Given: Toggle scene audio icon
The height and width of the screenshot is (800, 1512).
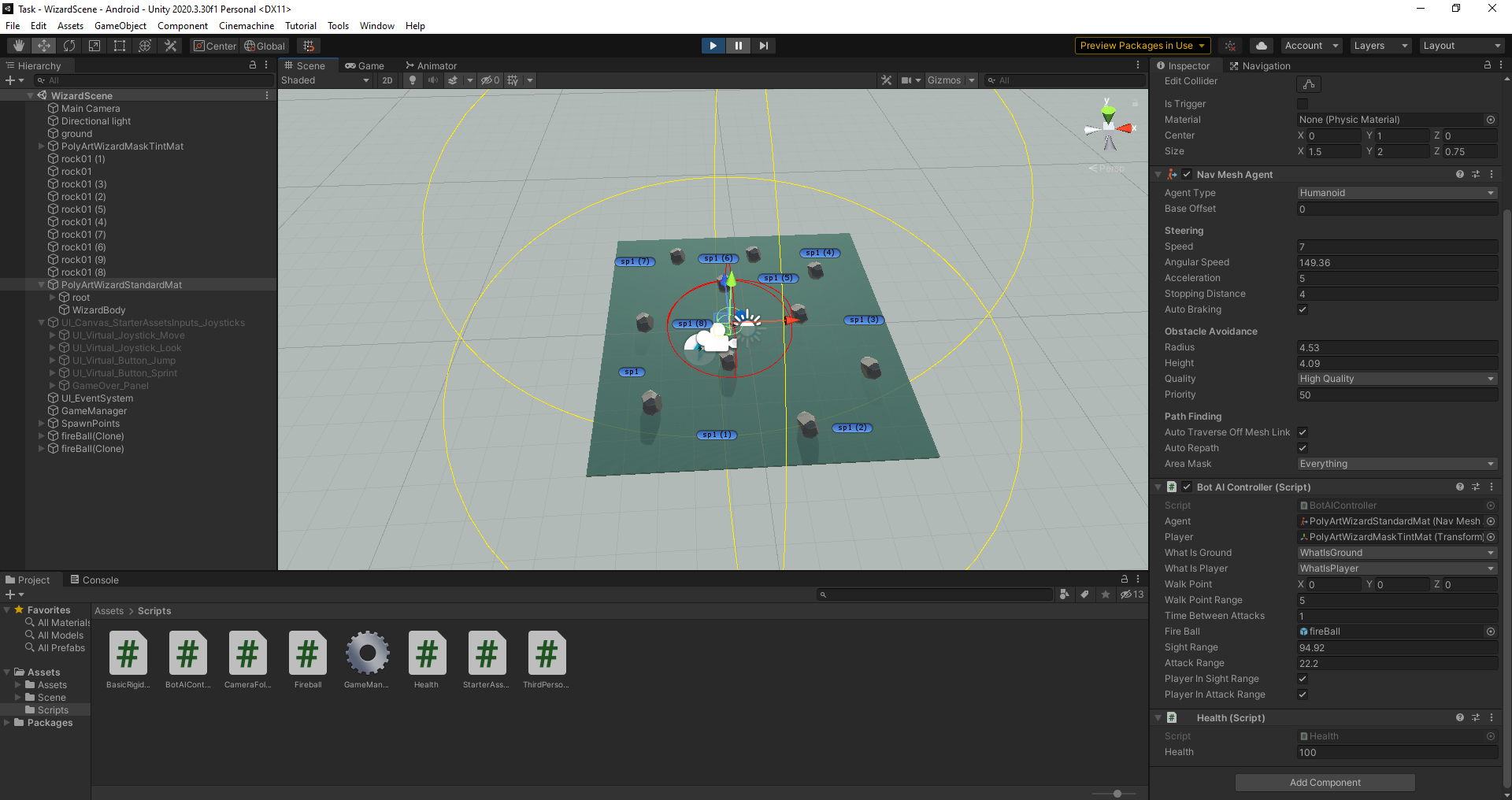Looking at the screenshot, I should pos(433,80).
